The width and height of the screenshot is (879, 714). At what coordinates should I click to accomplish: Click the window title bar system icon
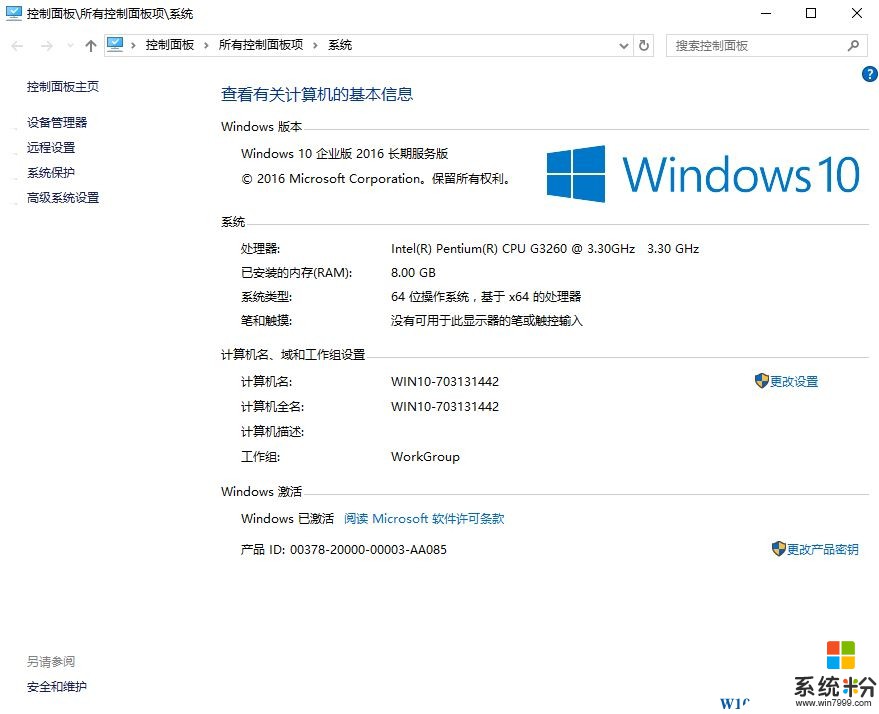click(x=13, y=13)
